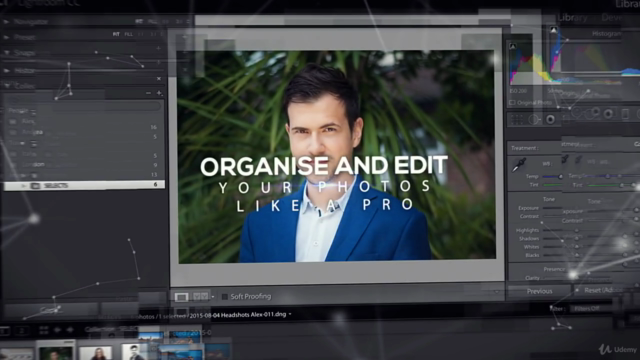Select the Red Eye Correction tool
Screen dimensions: 640x360
click(551, 119)
